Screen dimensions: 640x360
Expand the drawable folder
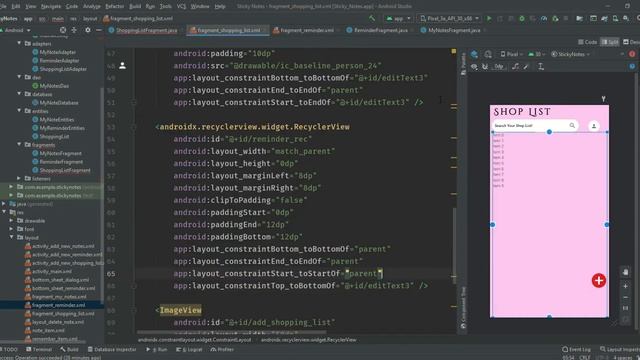11,220
